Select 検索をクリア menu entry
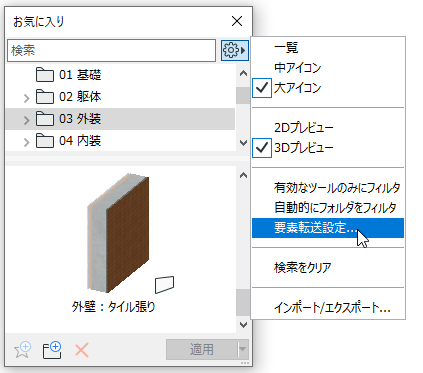 coord(303,268)
